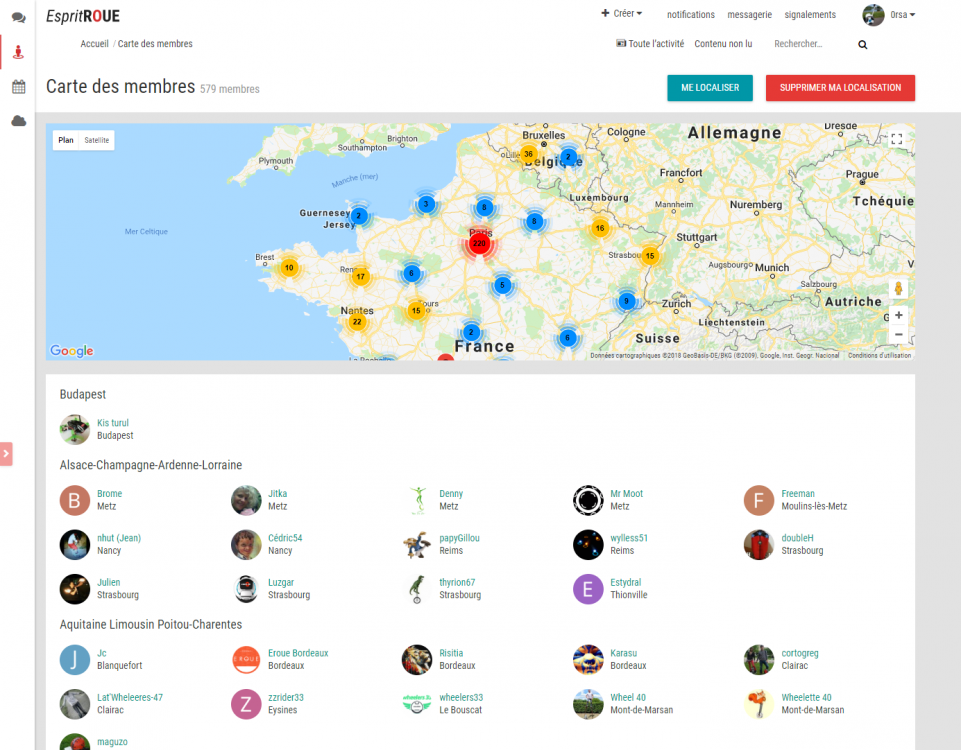
Task: Click the cluster marker 17 near Rennes
Action: (361, 276)
